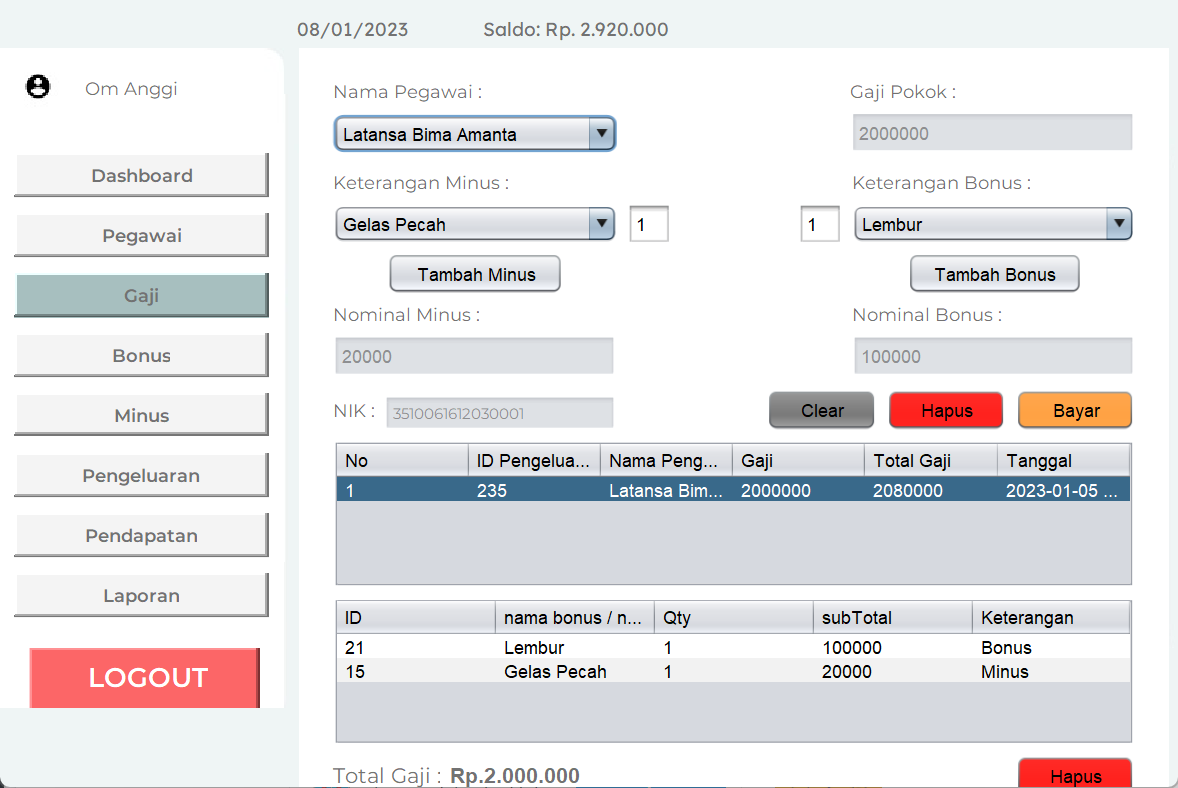Go to the Dashboard menu
The height and width of the screenshot is (788, 1178).
point(141,176)
